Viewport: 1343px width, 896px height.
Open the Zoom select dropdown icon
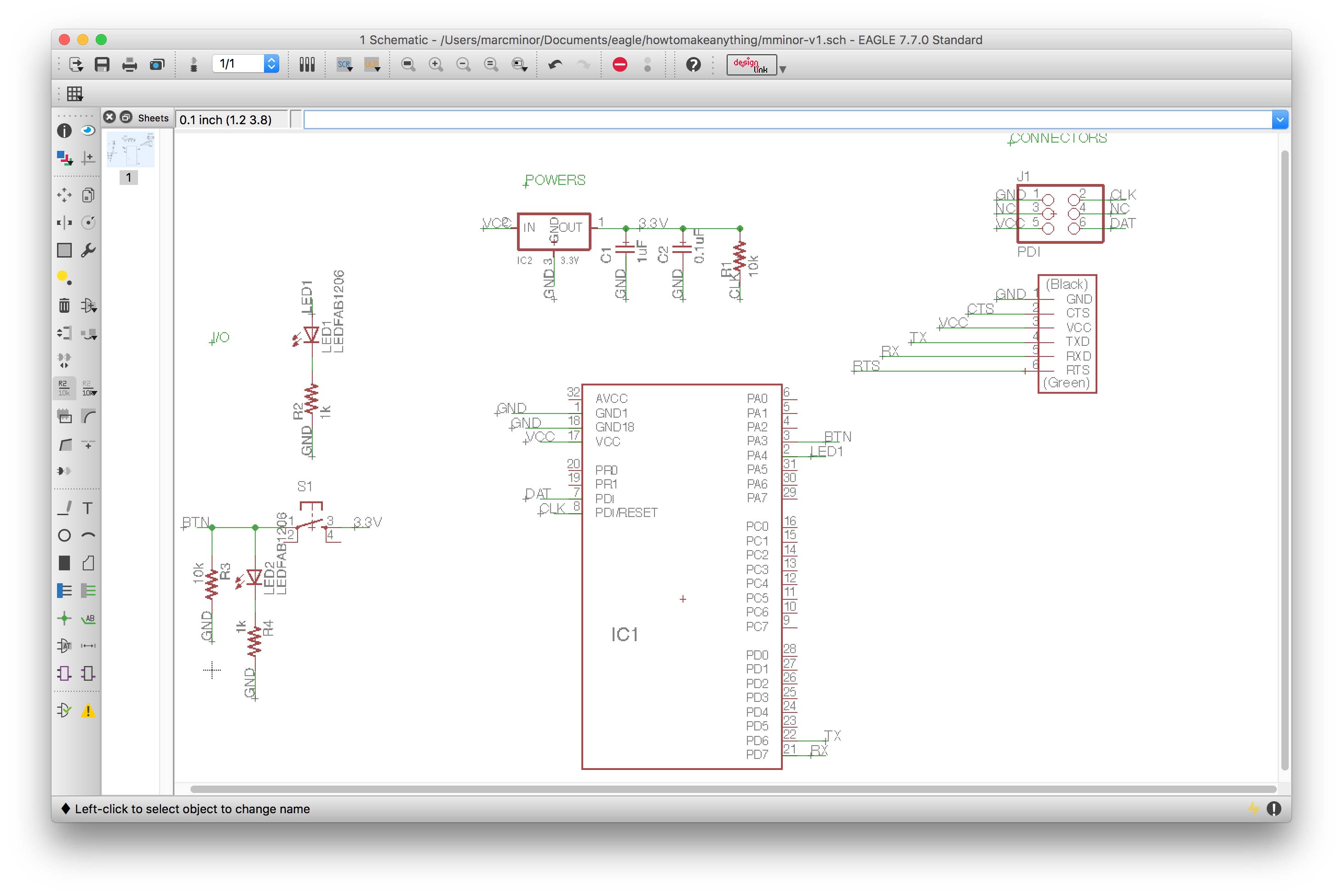[519, 64]
